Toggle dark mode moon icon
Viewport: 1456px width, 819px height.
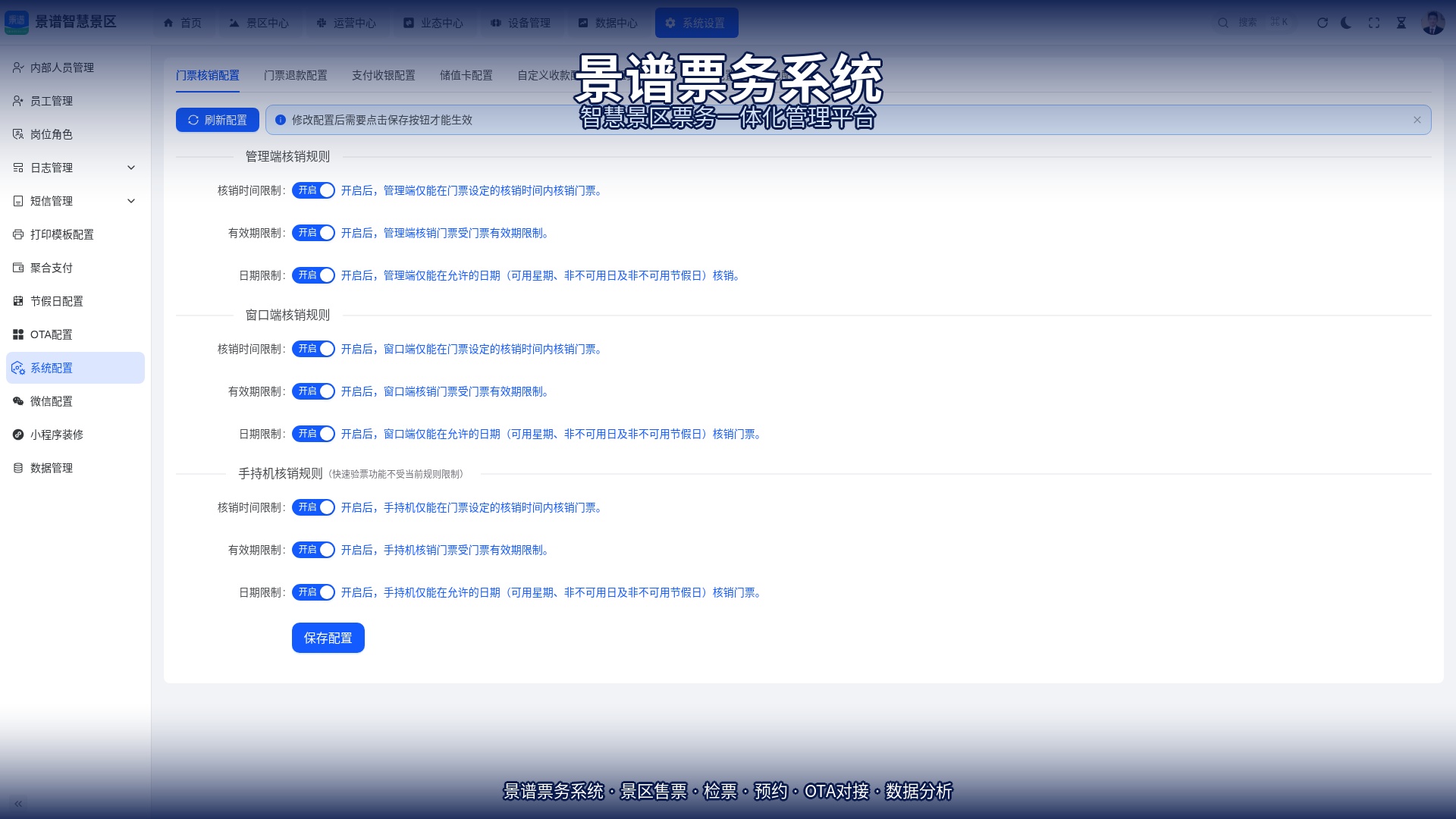click(x=1347, y=23)
